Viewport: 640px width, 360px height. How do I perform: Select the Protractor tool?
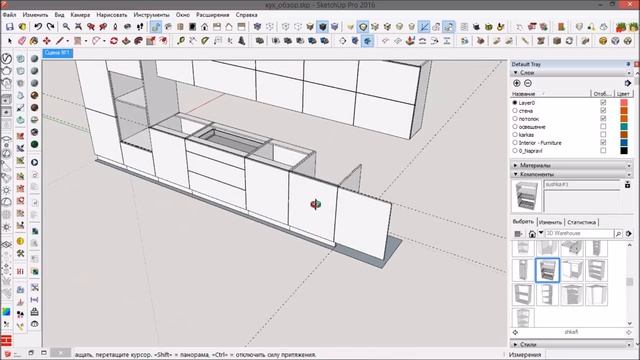tap(205, 41)
